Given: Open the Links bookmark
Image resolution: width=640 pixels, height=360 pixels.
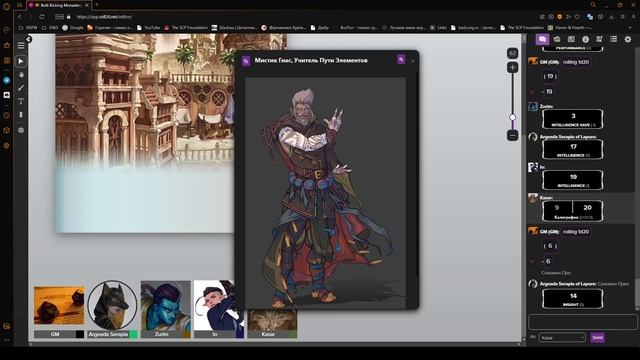Looking at the screenshot, I should 438,28.
